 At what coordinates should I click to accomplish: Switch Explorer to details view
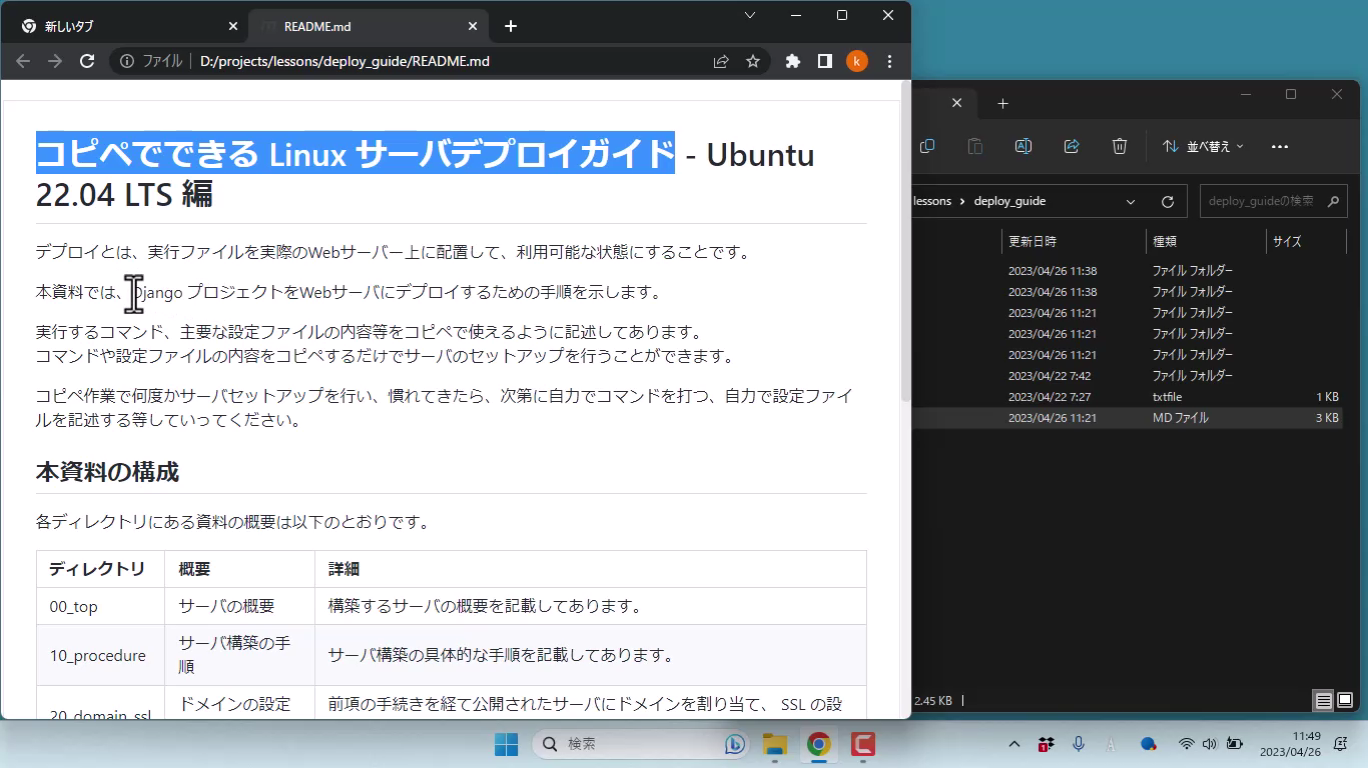tap(1324, 701)
